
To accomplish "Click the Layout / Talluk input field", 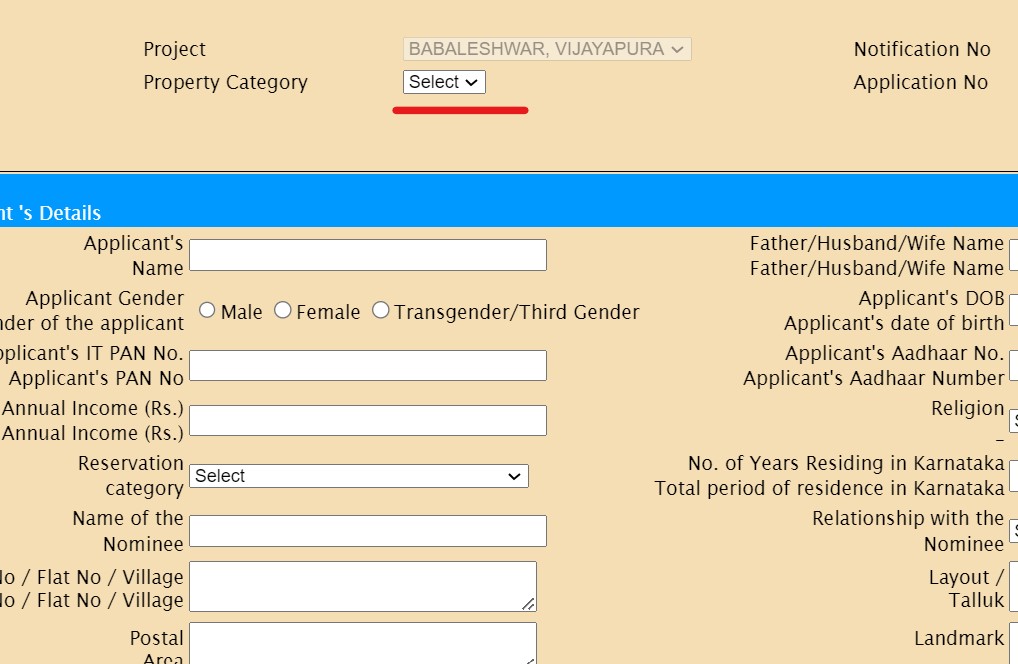I will coord(1013,586).
